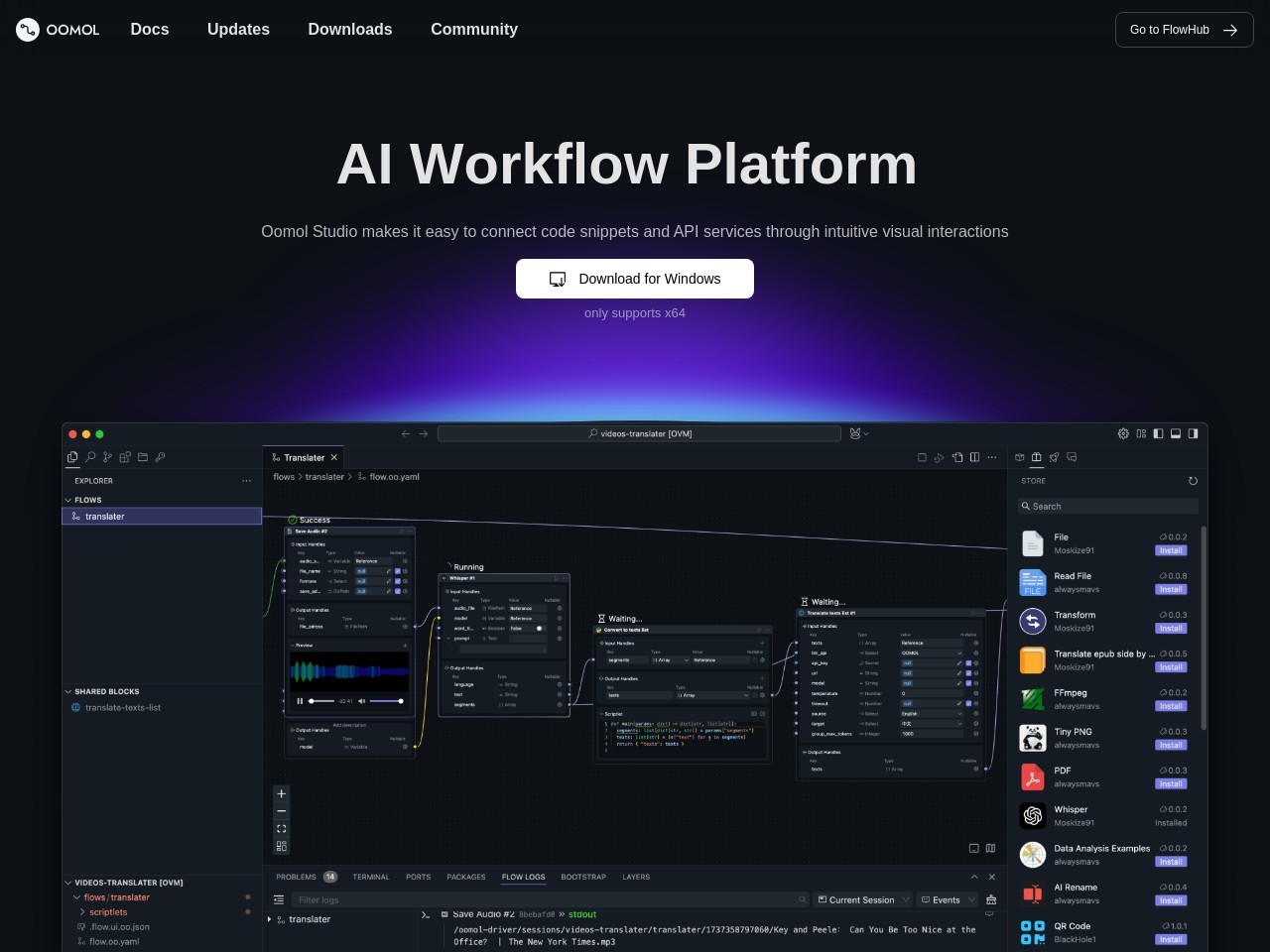Switch to the TERMINAL panel tab
Screen dimensions: 1270x952
coord(371,877)
